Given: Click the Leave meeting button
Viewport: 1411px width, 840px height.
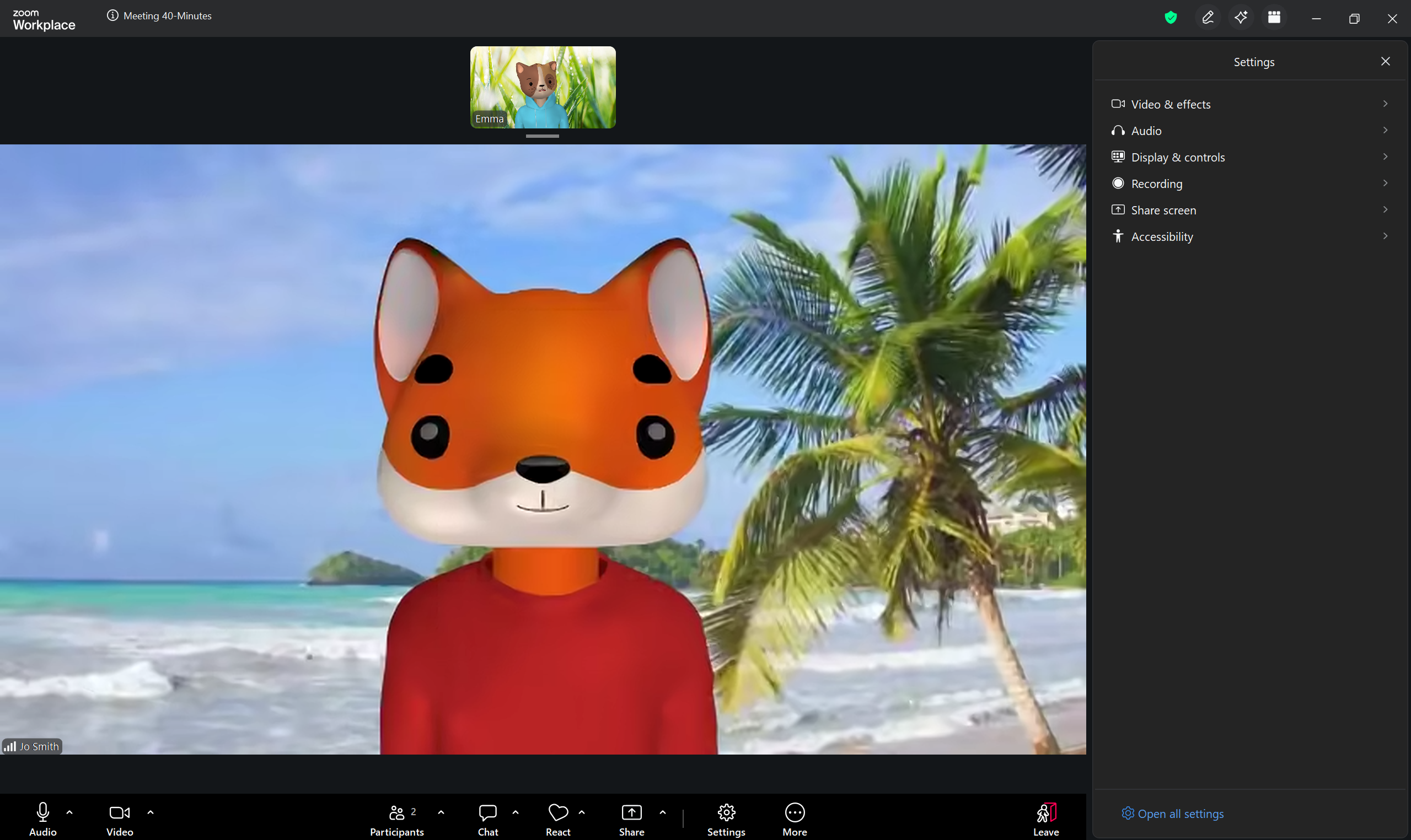Looking at the screenshot, I should (x=1046, y=819).
